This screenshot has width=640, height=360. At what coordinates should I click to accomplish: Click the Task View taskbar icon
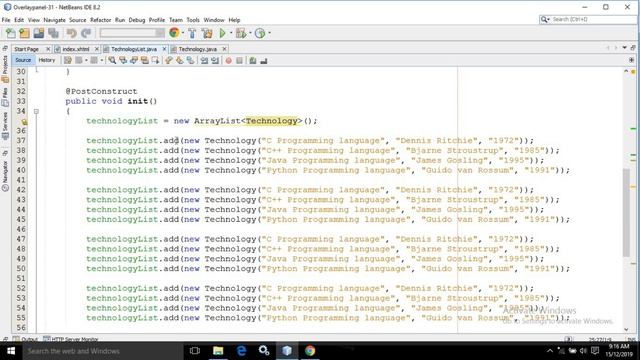pos(195,351)
